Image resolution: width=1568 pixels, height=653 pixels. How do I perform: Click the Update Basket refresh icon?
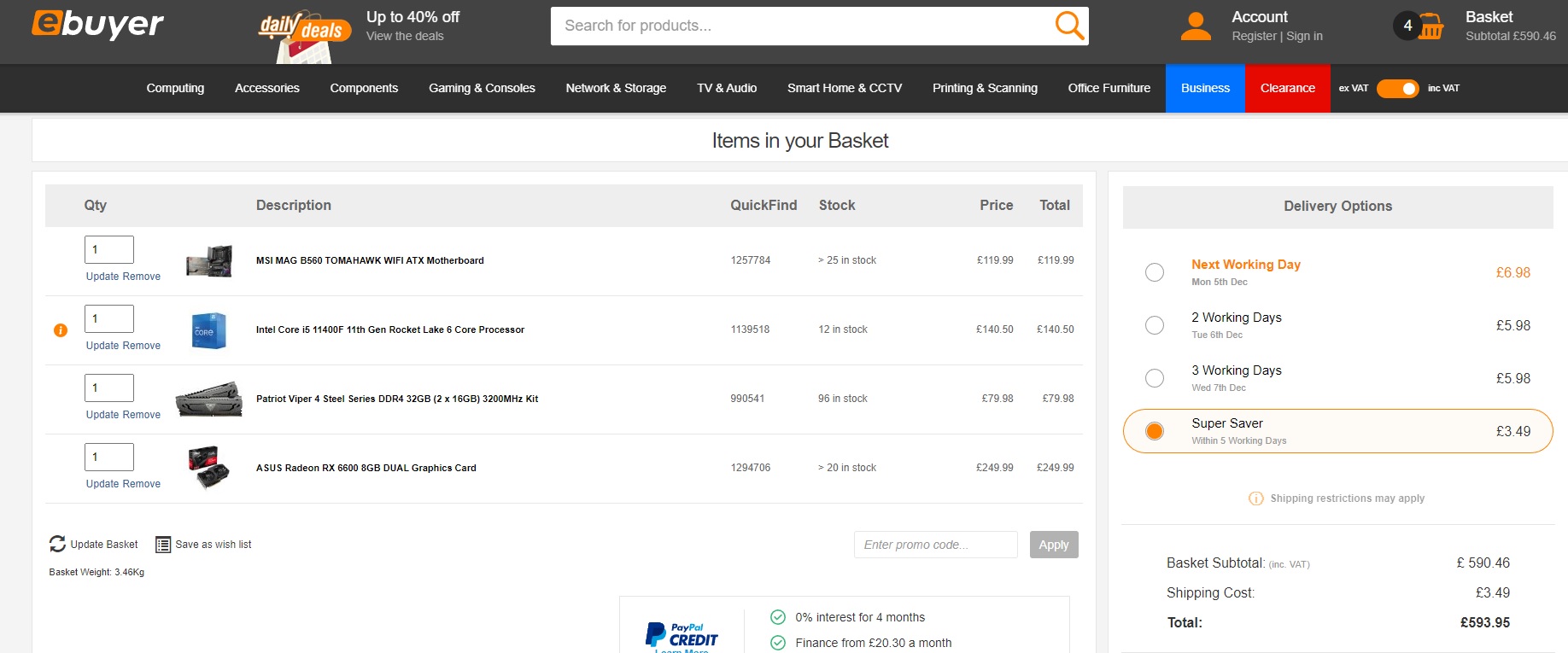pos(57,544)
